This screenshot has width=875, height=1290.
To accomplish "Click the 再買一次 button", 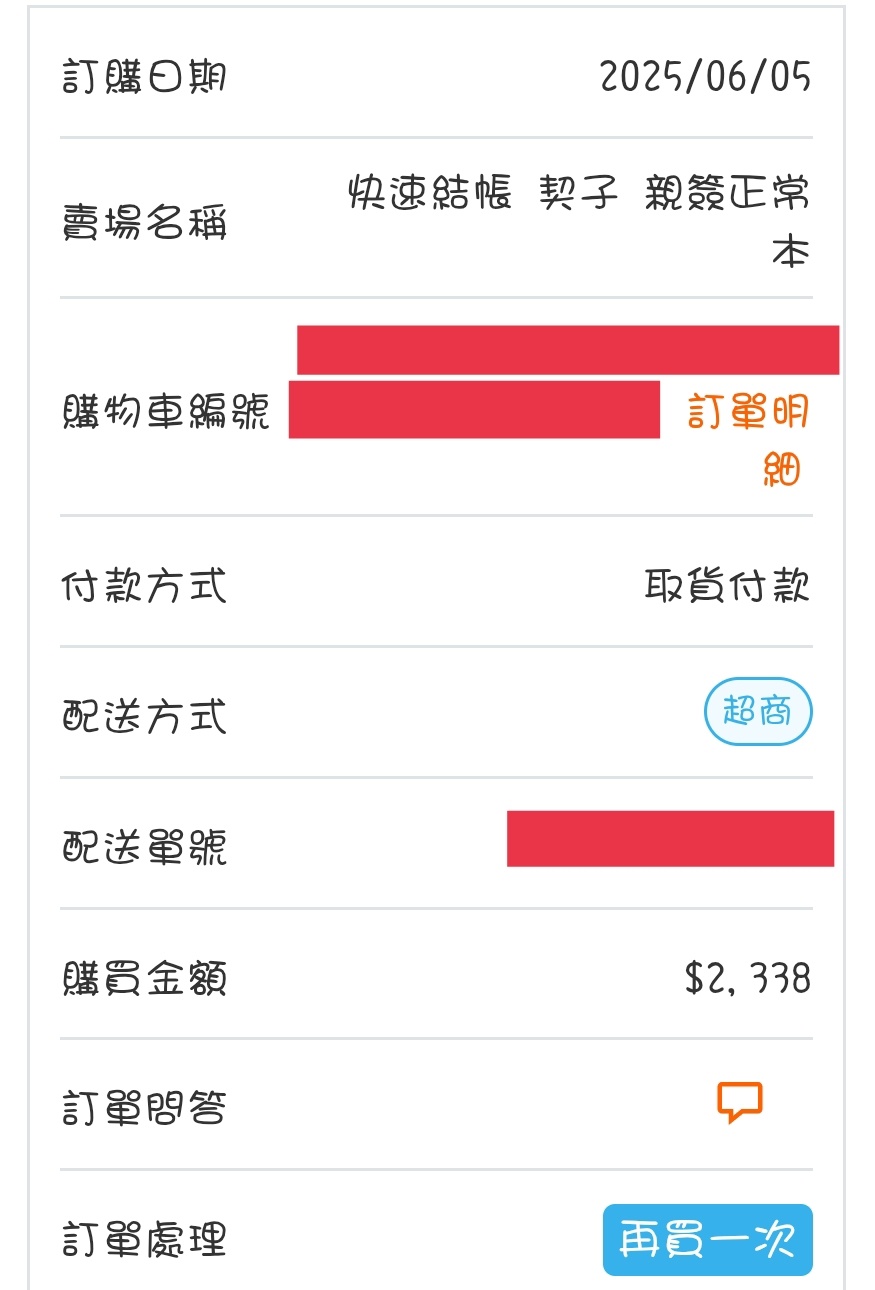I will [x=708, y=1240].
